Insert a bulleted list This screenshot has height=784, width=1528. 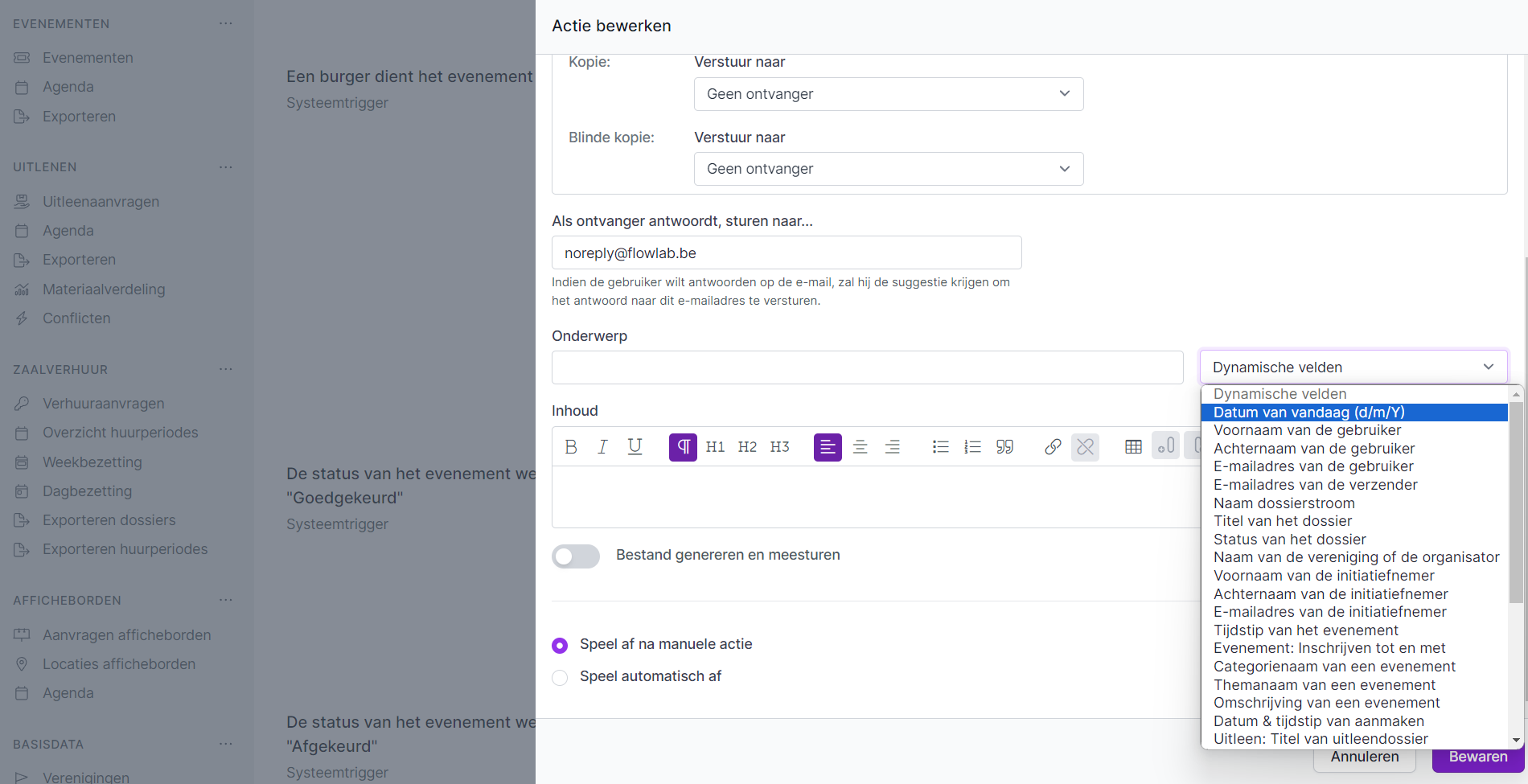pyautogui.click(x=940, y=447)
